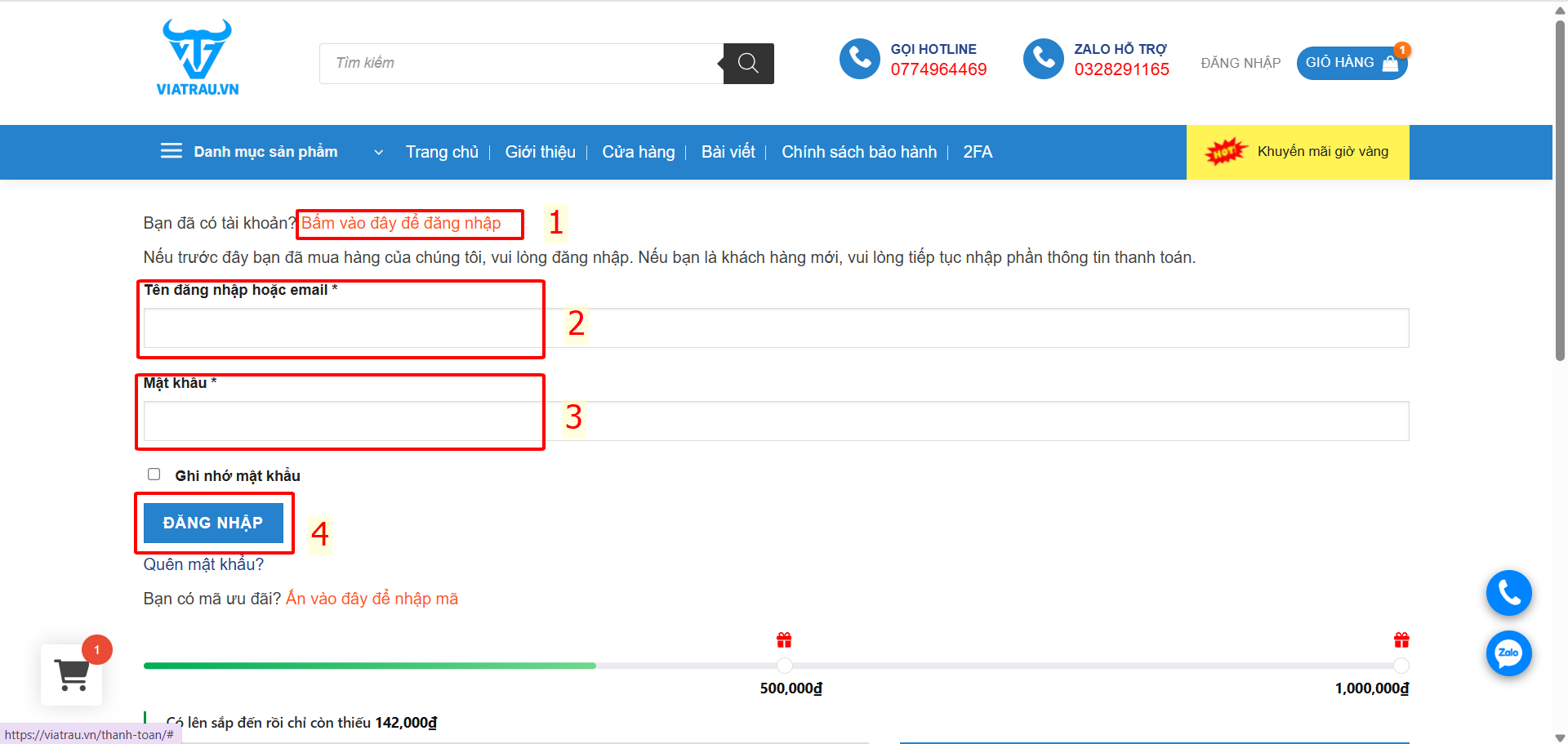Viewport: 1568px width, 744px height.
Task: Go to 'Cửa hàng' in the navigation bar
Action: point(638,152)
